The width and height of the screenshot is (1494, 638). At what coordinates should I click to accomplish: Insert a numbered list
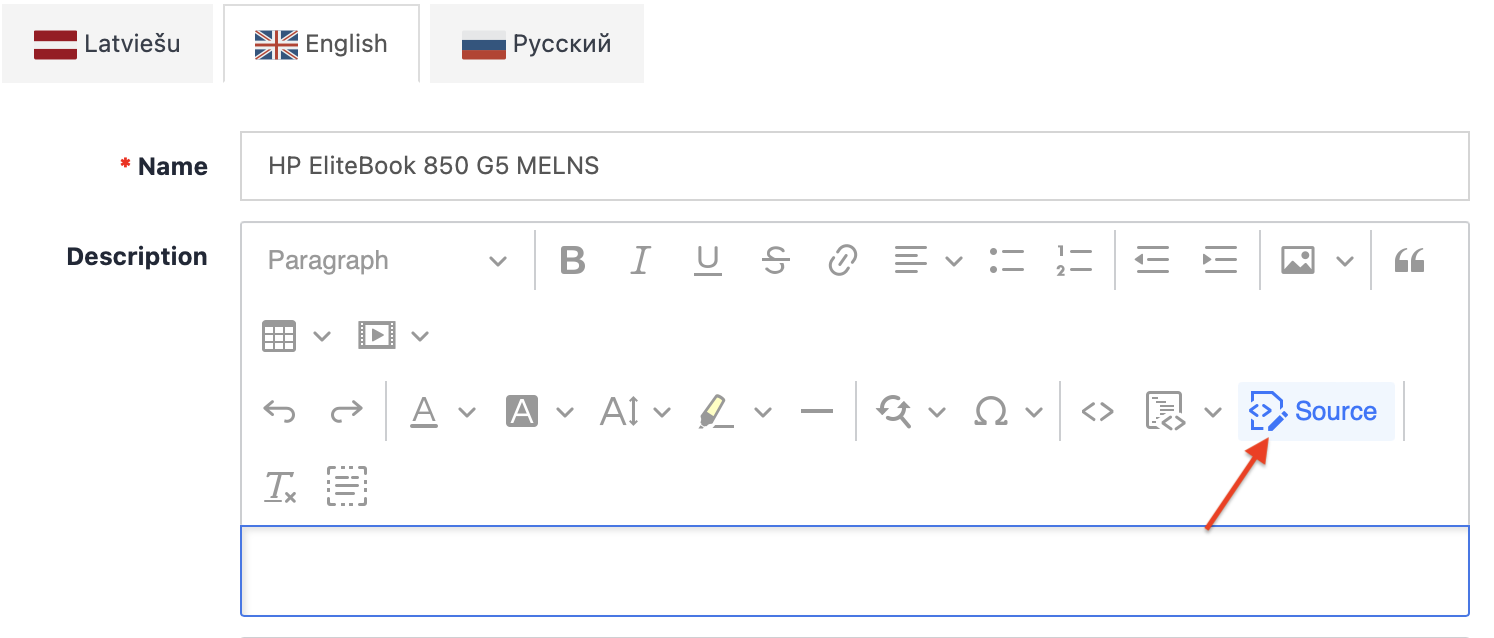point(1073,261)
